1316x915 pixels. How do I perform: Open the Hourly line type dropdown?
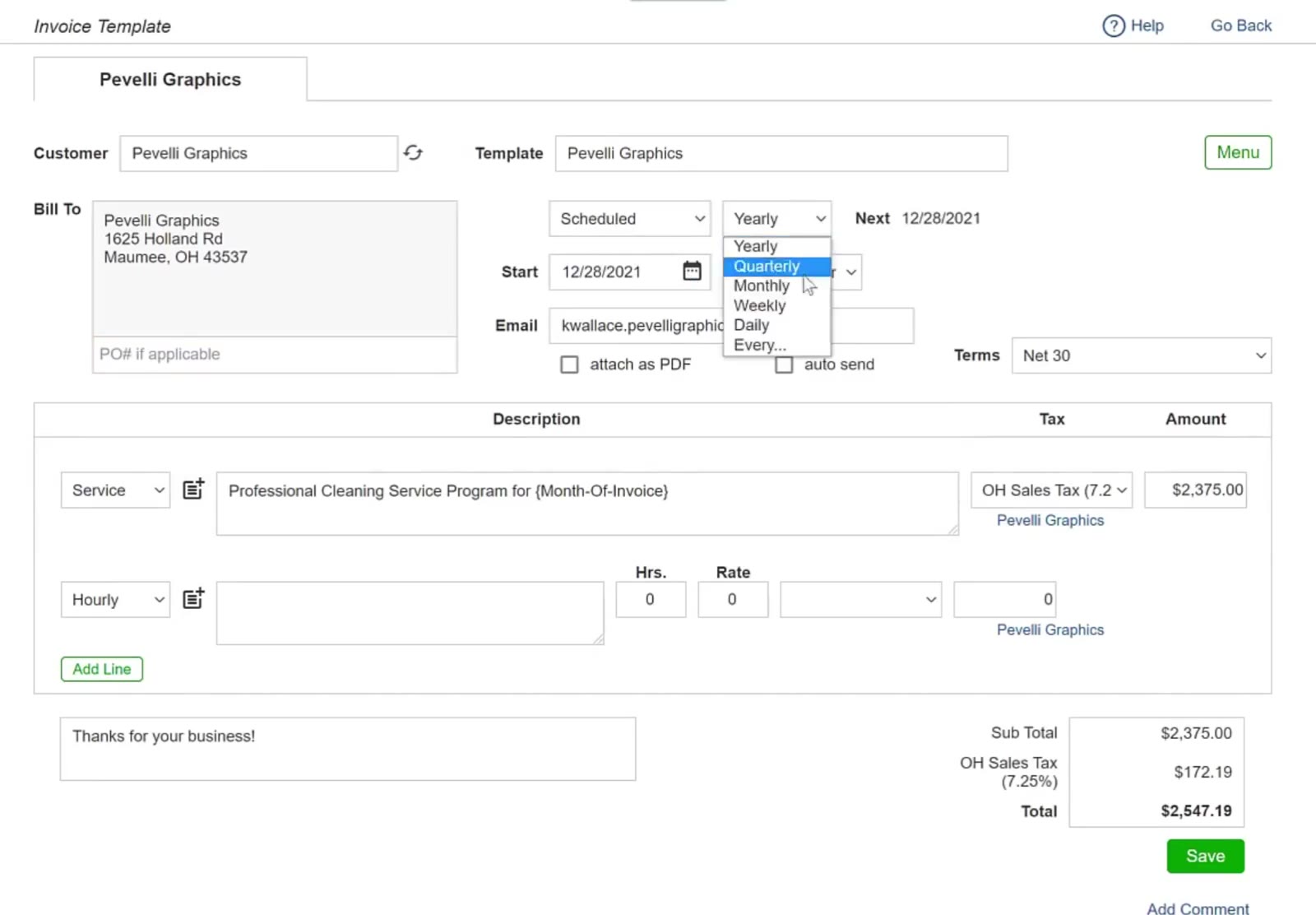pyautogui.click(x=116, y=600)
